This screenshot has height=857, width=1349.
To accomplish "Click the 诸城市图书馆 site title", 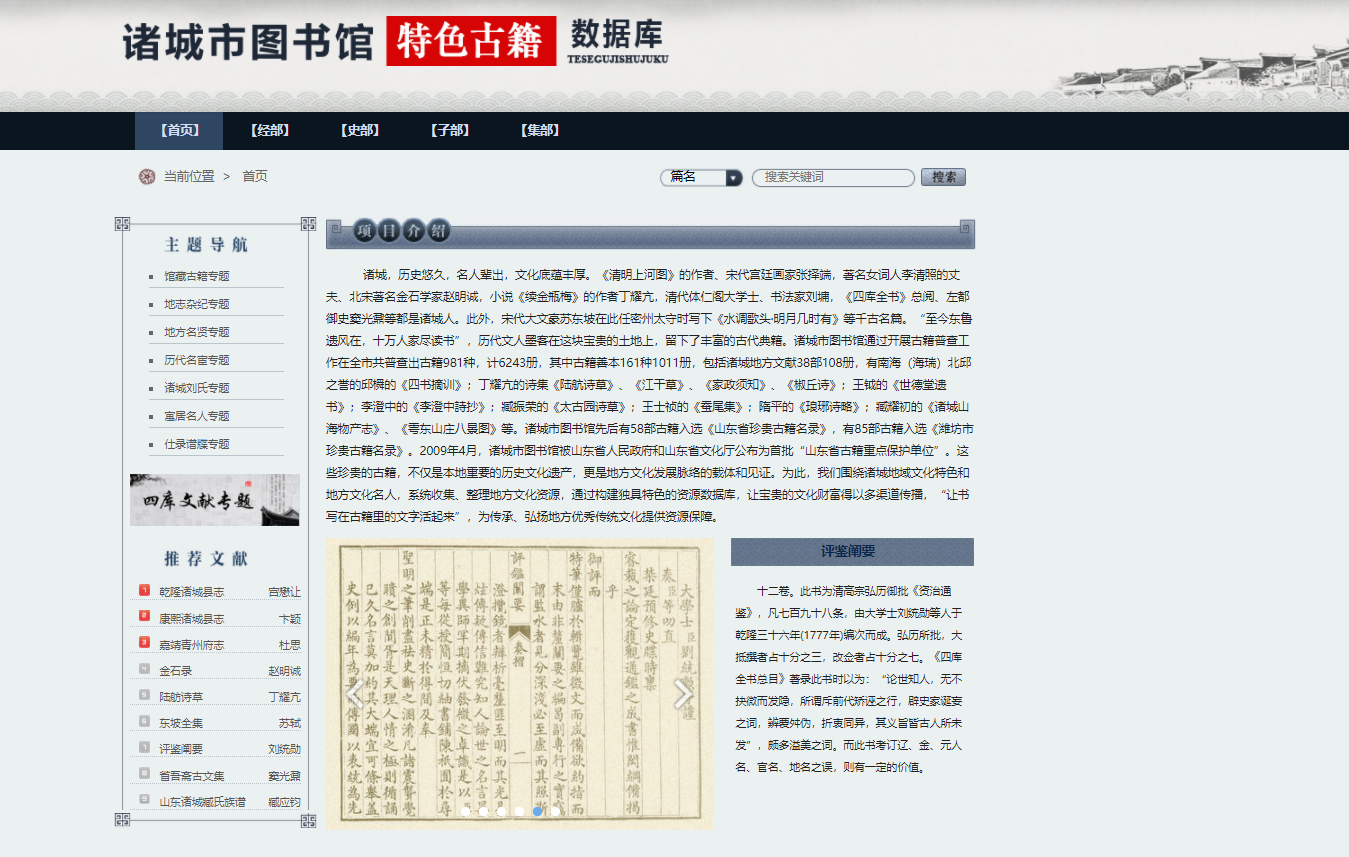I will coord(247,43).
